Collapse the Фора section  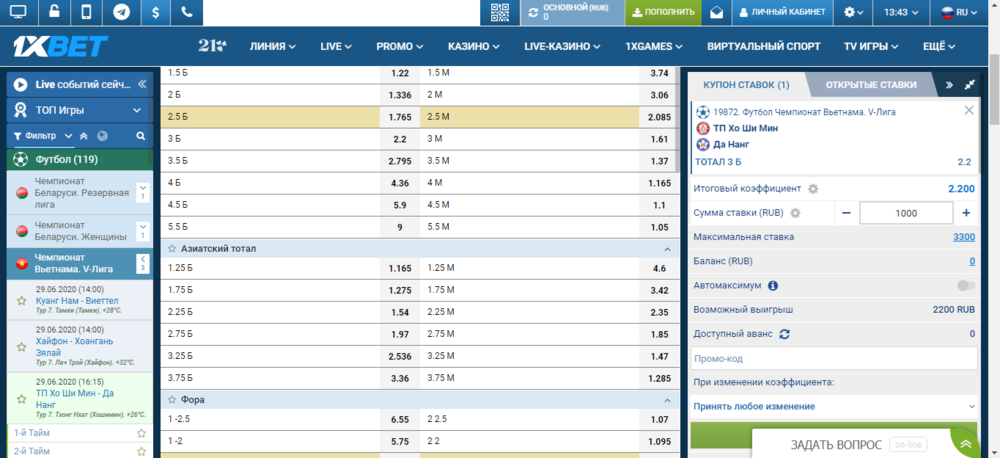coord(667,400)
